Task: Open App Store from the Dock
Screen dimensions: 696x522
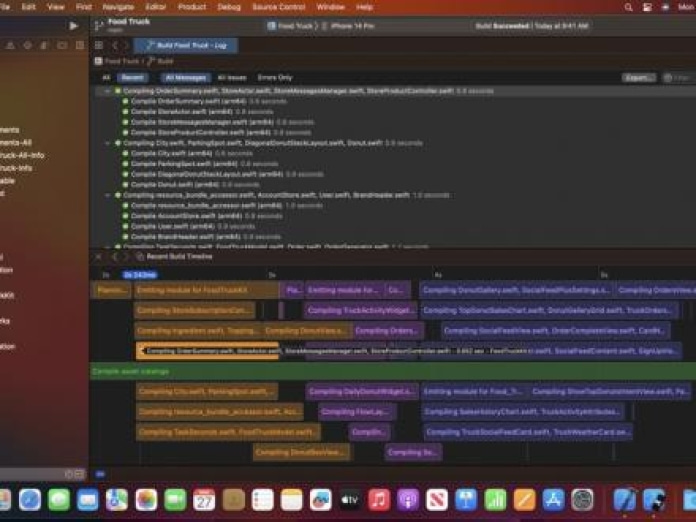Action: 554,500
